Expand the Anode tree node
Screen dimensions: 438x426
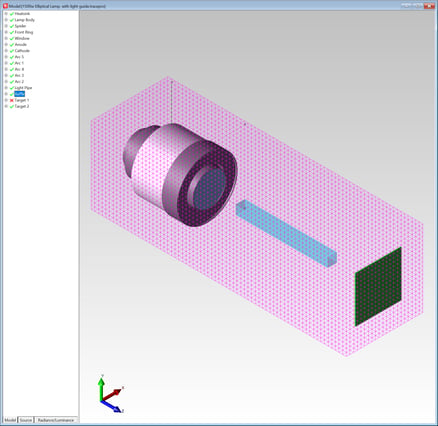pyautogui.click(x=6, y=45)
